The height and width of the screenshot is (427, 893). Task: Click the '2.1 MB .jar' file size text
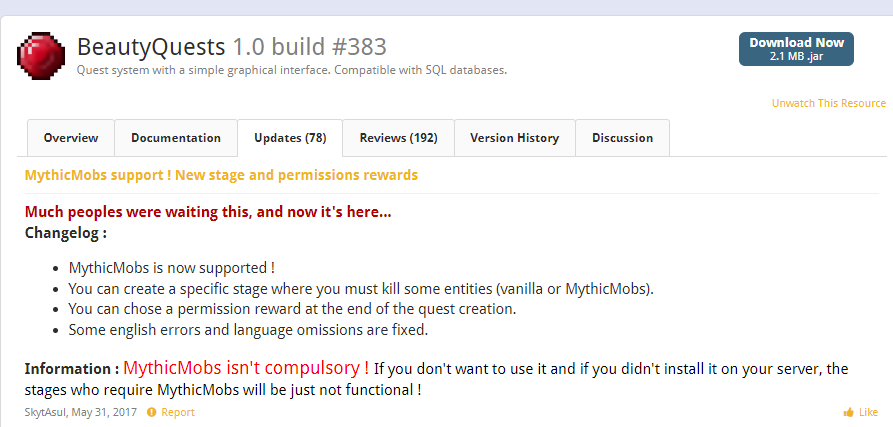pyautogui.click(x=796, y=56)
